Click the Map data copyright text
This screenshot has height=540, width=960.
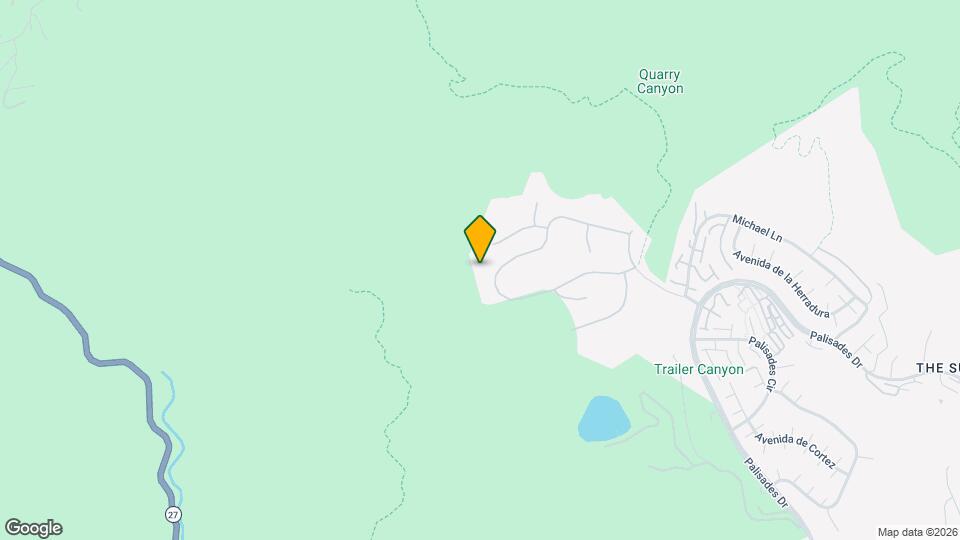click(x=918, y=533)
